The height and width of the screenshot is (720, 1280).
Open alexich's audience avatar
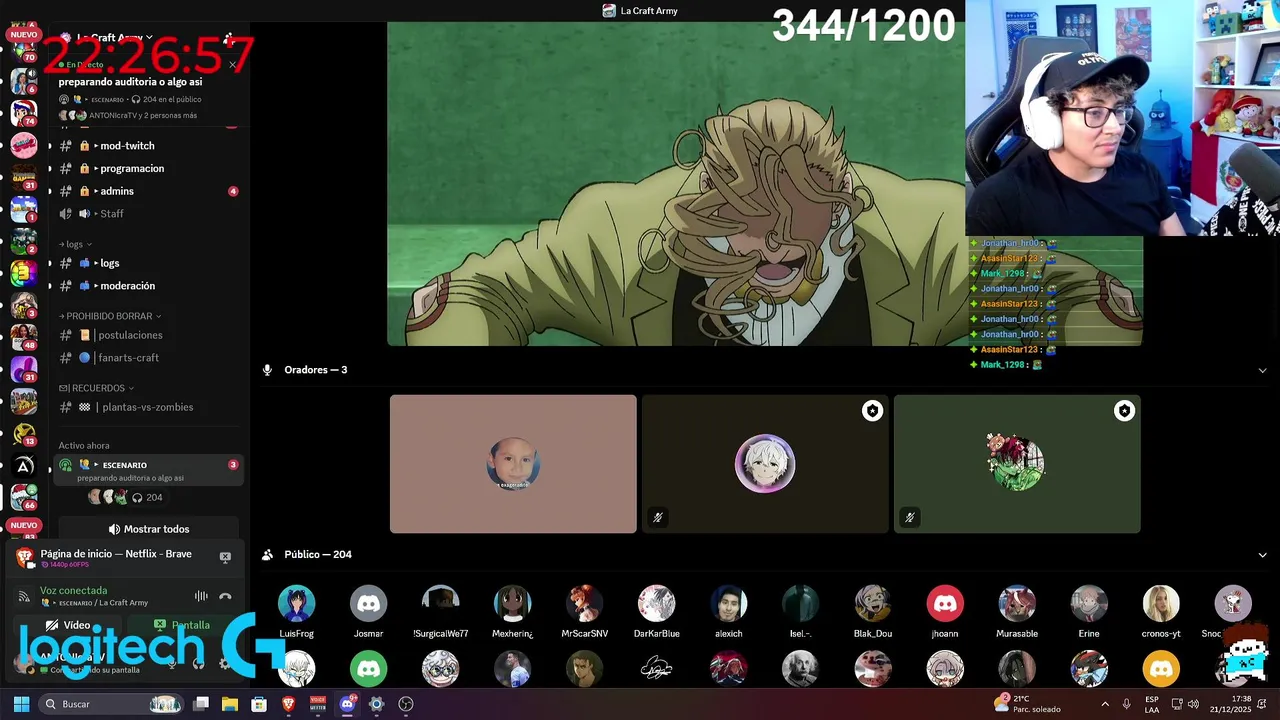coord(728,603)
